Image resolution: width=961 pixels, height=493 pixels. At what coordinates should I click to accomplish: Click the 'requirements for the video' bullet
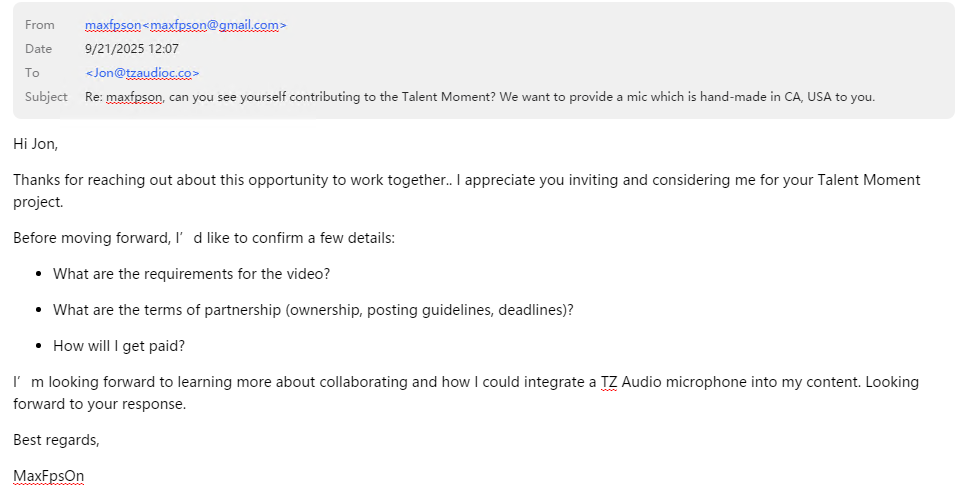pyautogui.click(x=191, y=274)
